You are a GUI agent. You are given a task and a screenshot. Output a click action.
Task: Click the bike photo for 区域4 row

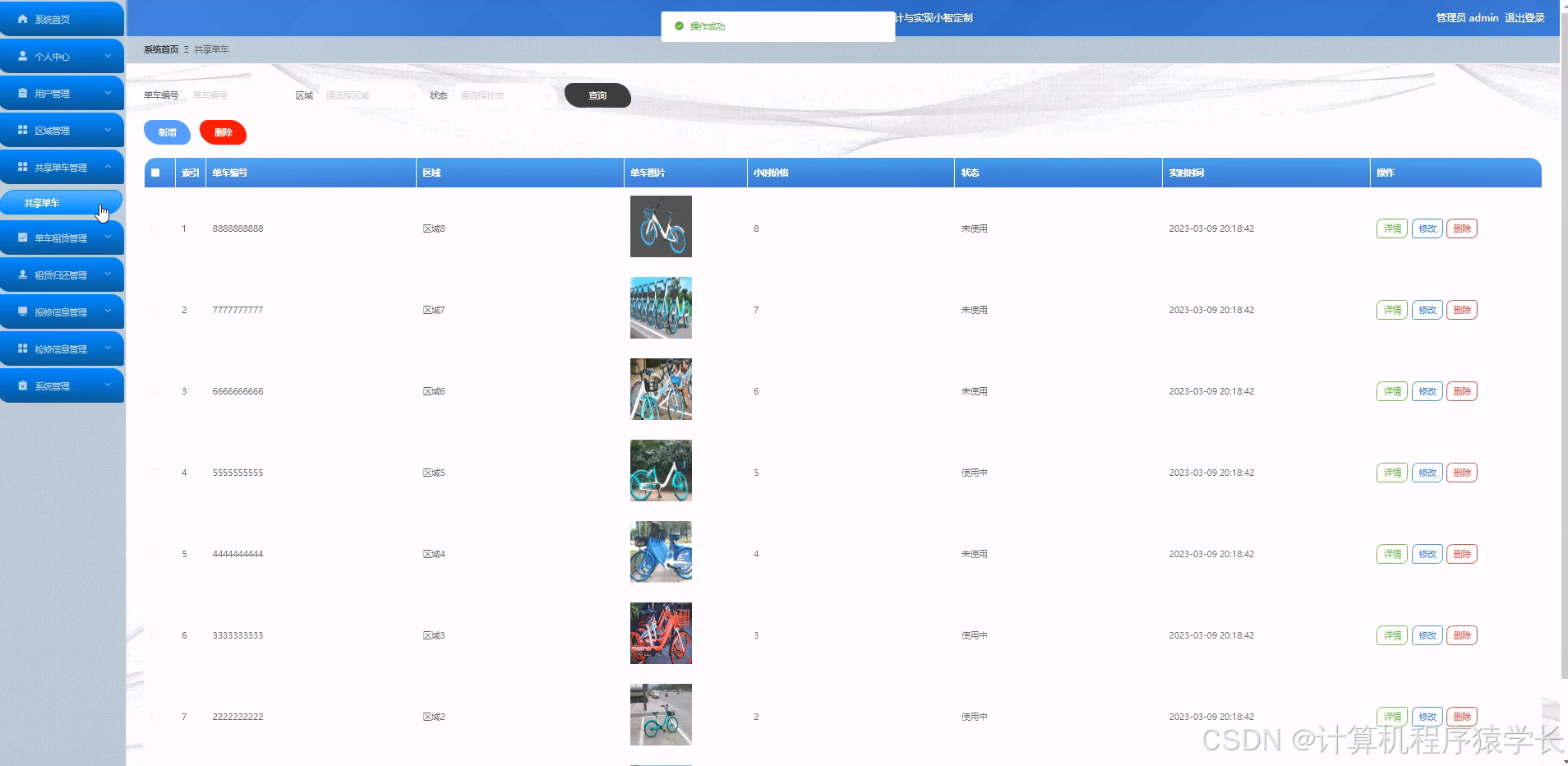pyautogui.click(x=661, y=551)
